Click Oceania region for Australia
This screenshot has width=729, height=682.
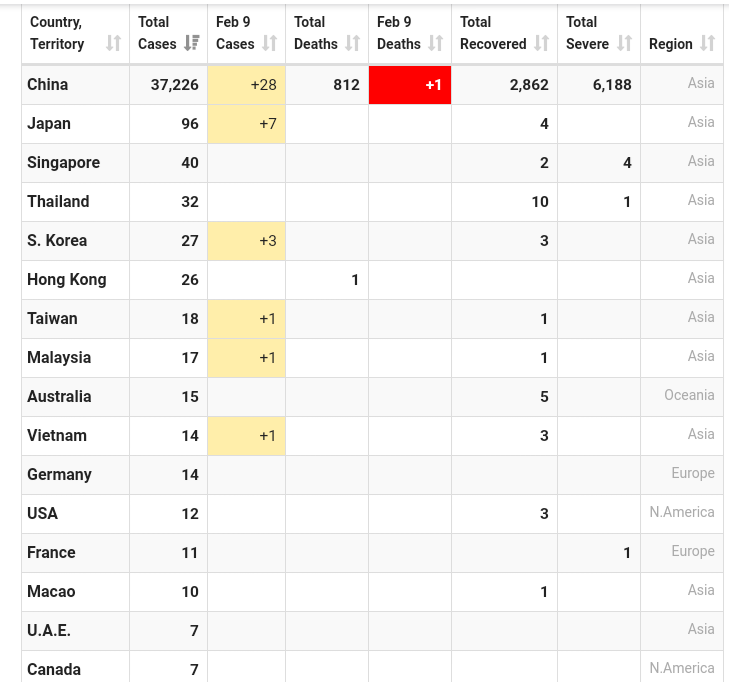coord(689,395)
